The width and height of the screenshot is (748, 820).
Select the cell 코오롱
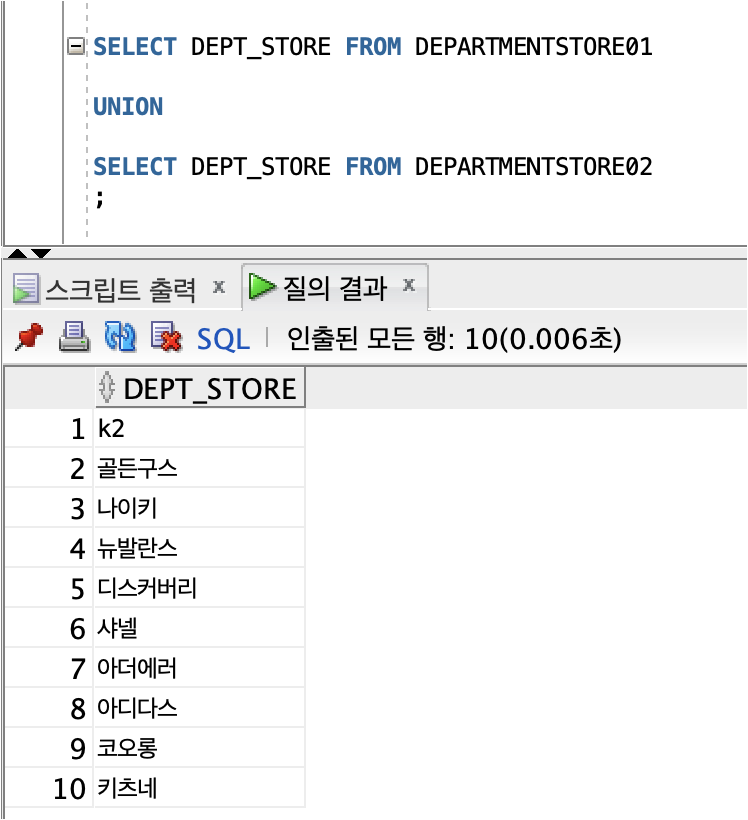point(199,748)
